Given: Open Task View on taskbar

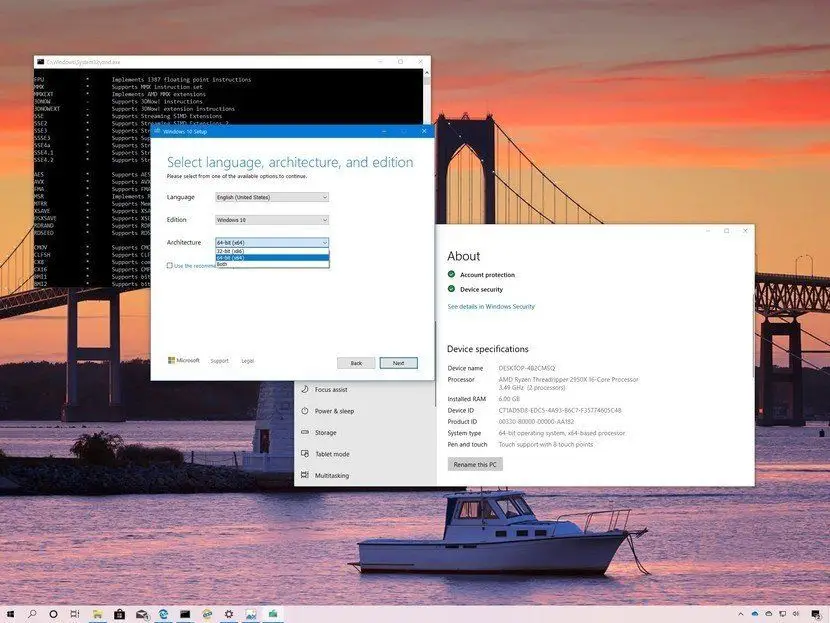Looking at the screenshot, I should pyautogui.click(x=75, y=614).
